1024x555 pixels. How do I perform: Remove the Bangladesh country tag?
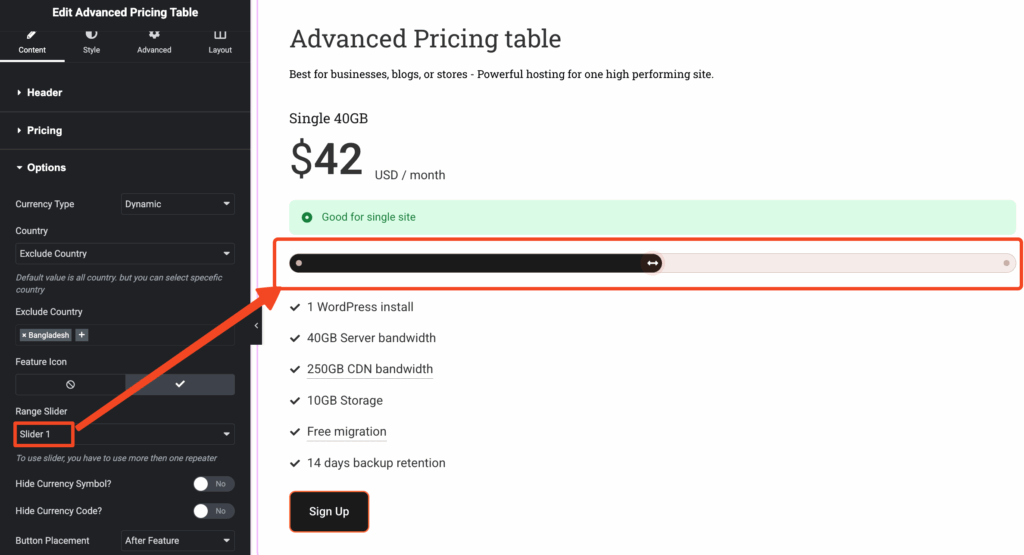click(24, 335)
